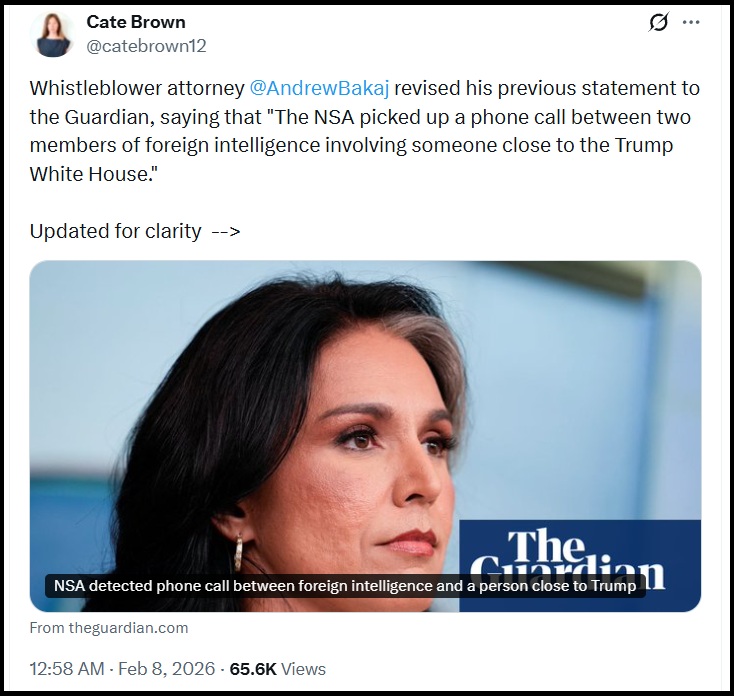734x696 pixels.
Task: Open the Cate Brown display name
Action: point(136,22)
